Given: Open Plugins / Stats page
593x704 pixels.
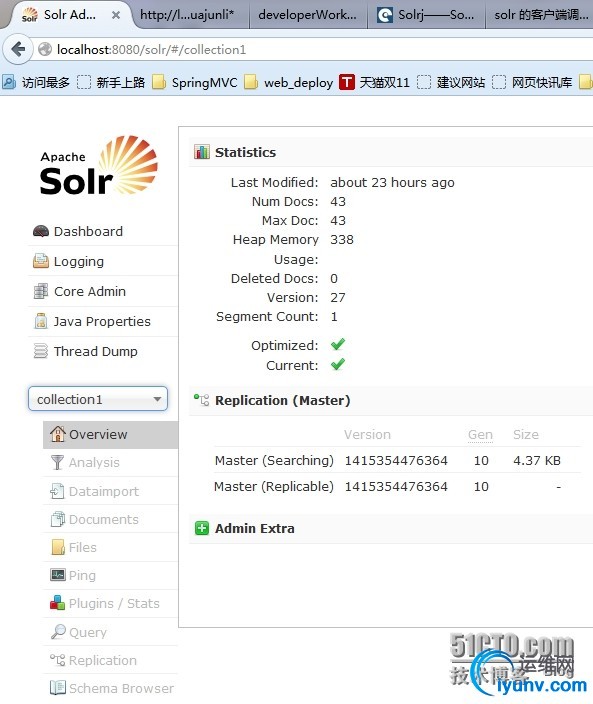Looking at the screenshot, I should click(x=114, y=603).
